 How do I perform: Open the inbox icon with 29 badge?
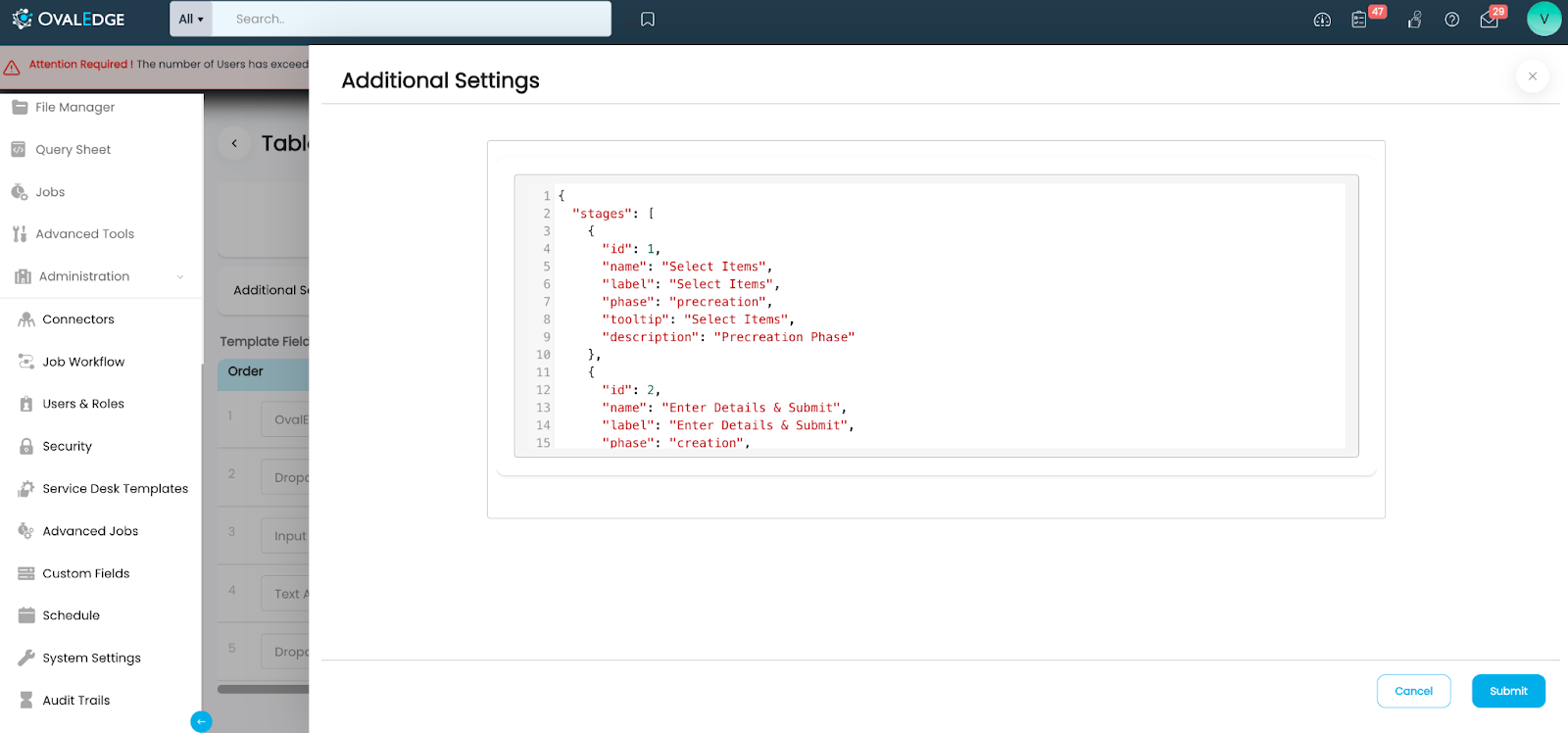pos(1489,20)
